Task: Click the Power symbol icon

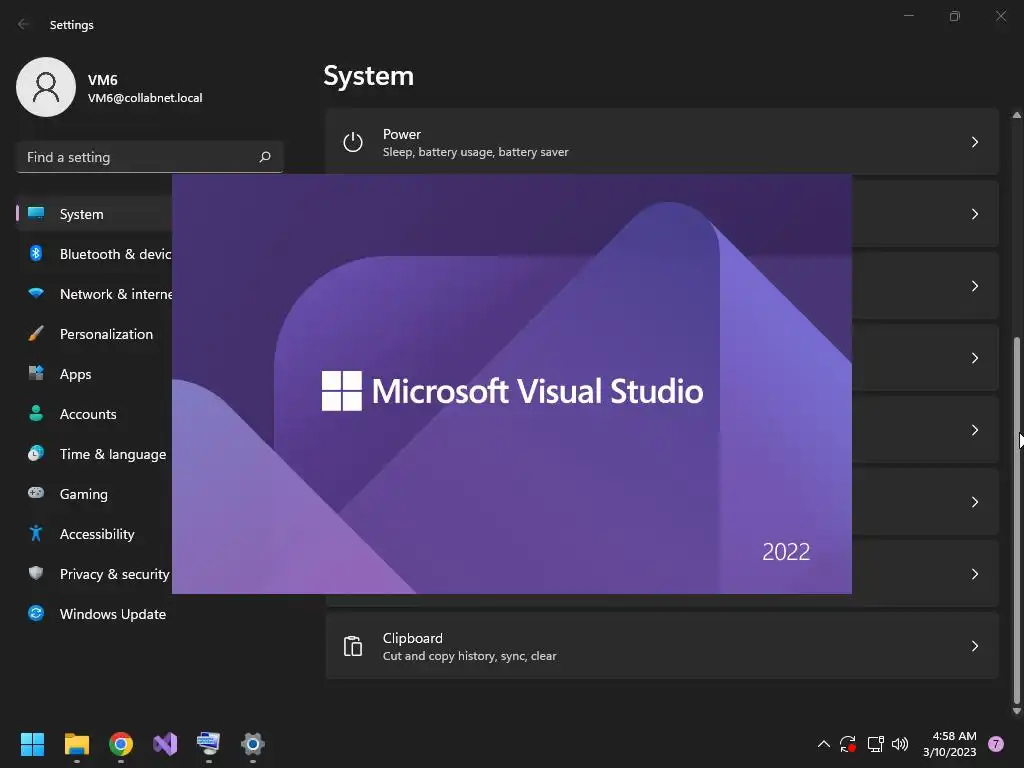Action: (353, 142)
